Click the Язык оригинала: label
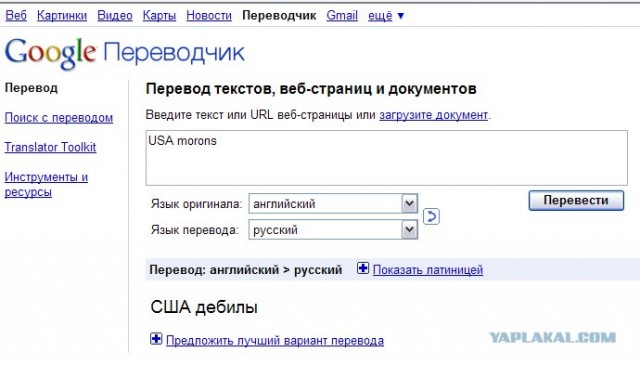640x365 pixels. click(196, 204)
